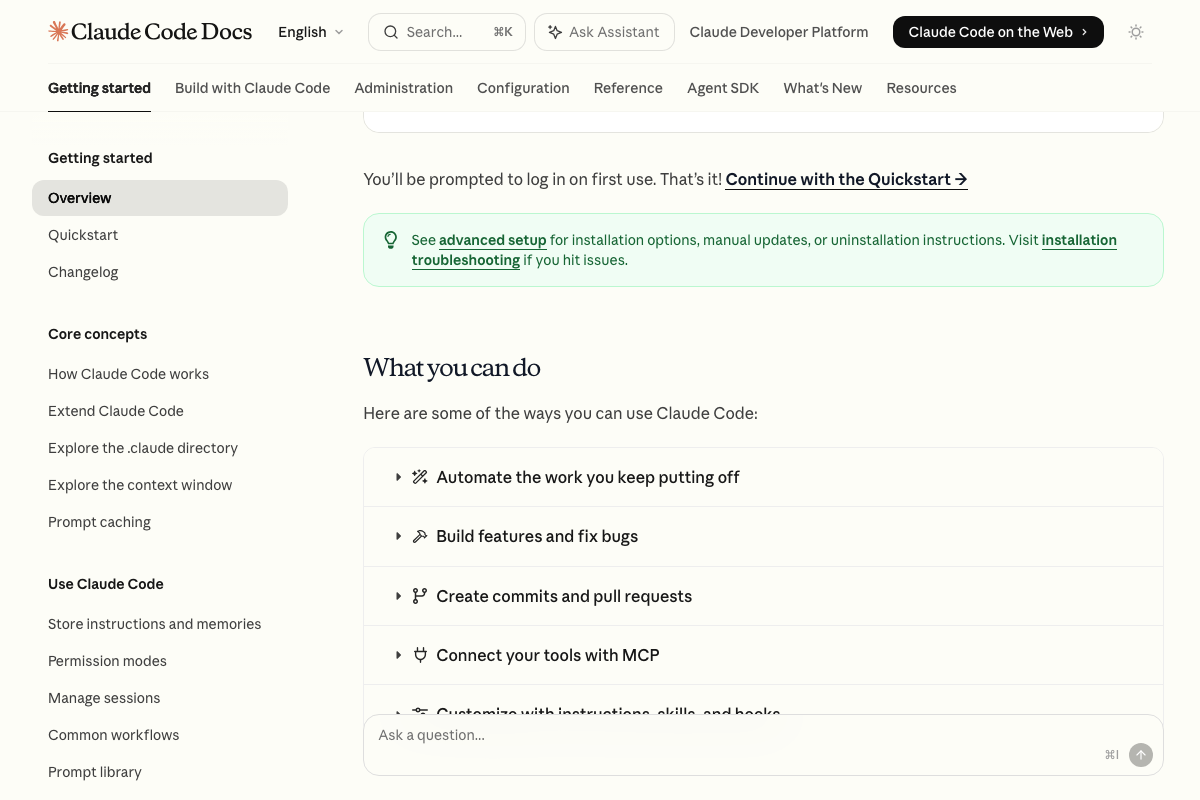This screenshot has width=1200, height=800.
Task: Toggle the light/dark theme sun icon
Action: tap(1136, 32)
